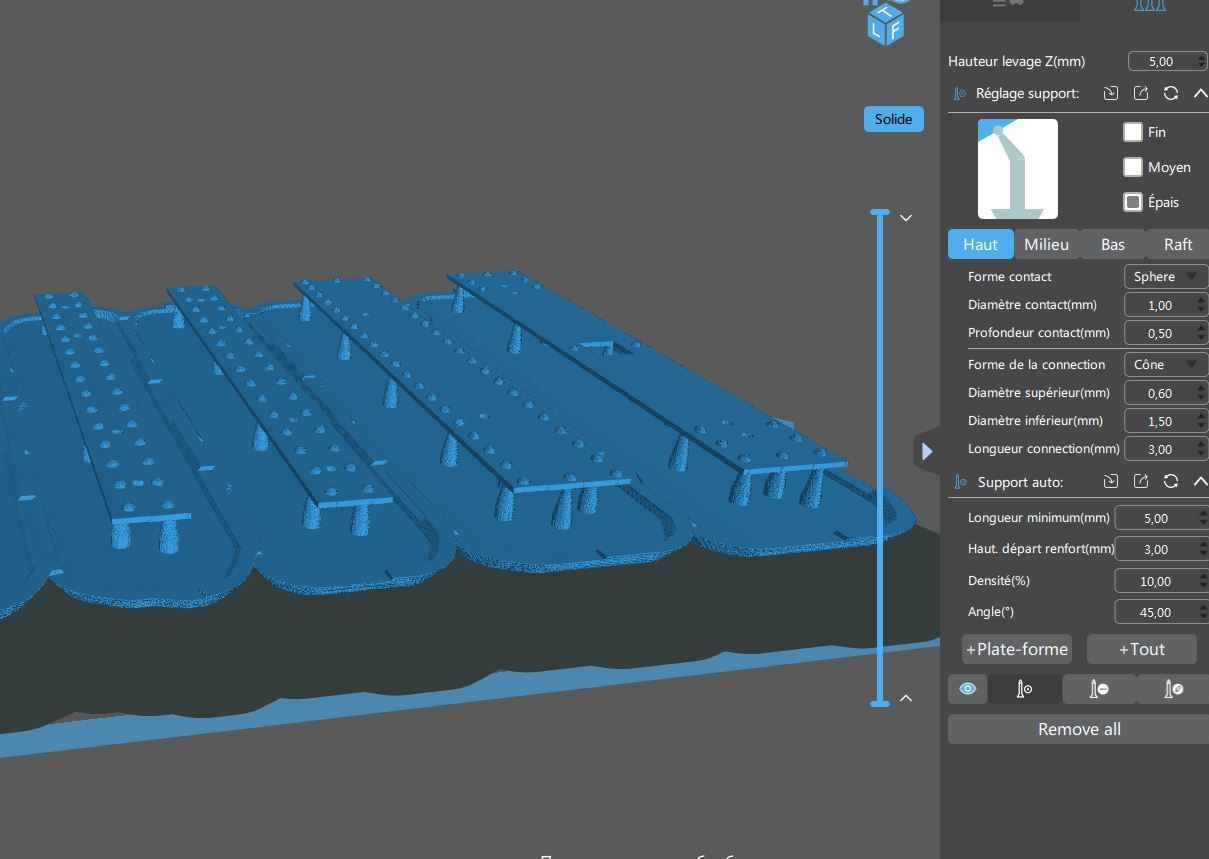The width and height of the screenshot is (1209, 859).
Task: Open the Raft tab
Action: point(1178,244)
